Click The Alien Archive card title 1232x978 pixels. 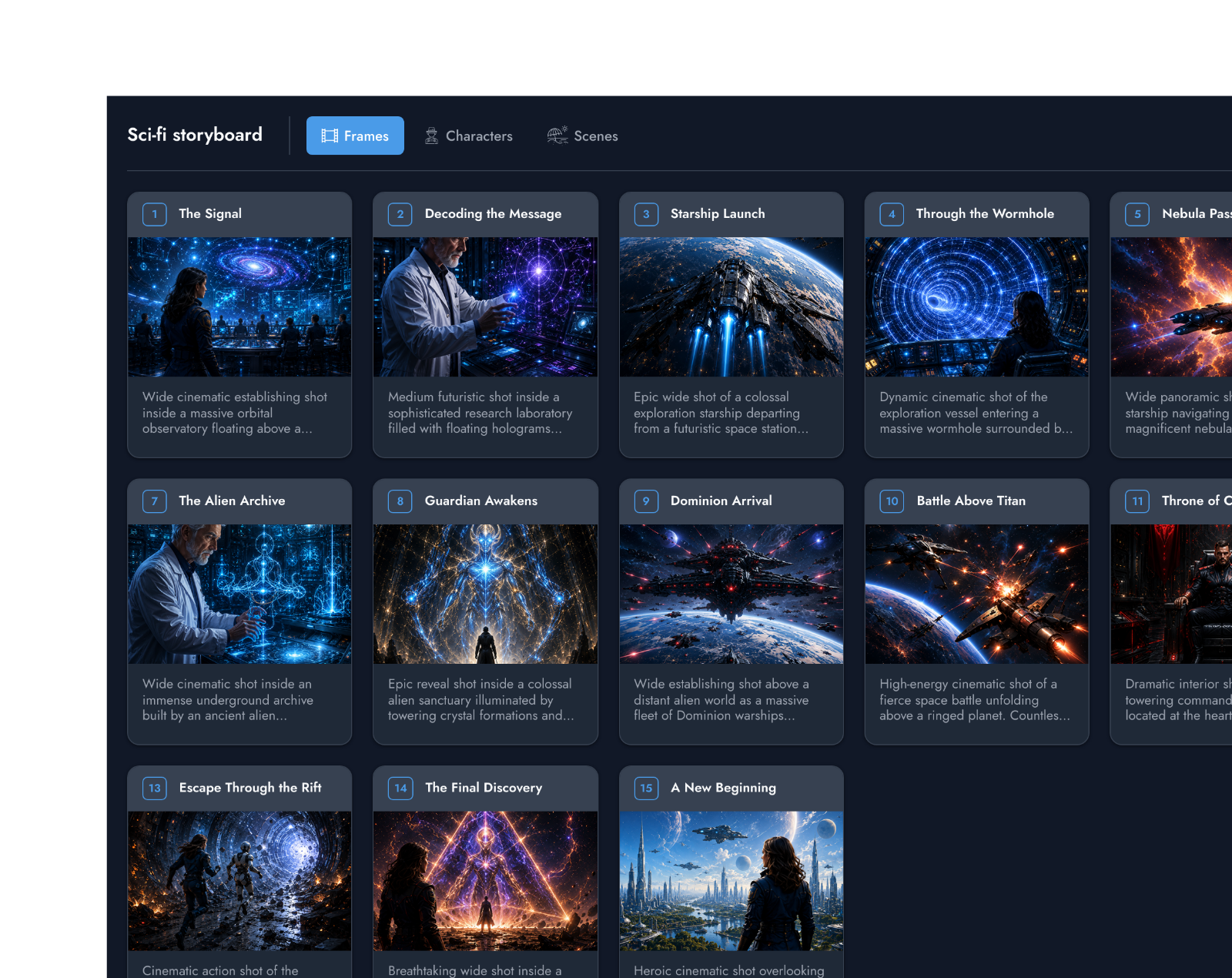coord(232,501)
